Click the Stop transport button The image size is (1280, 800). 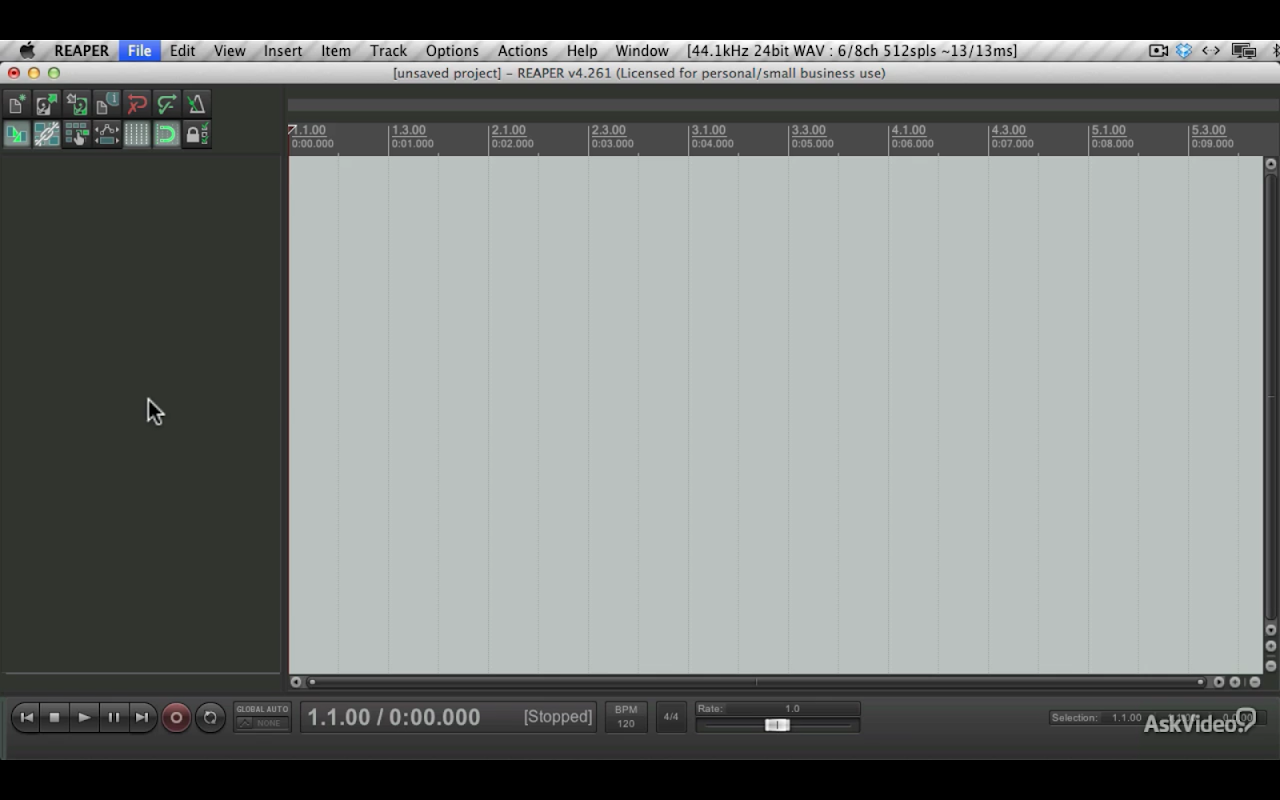(55, 717)
